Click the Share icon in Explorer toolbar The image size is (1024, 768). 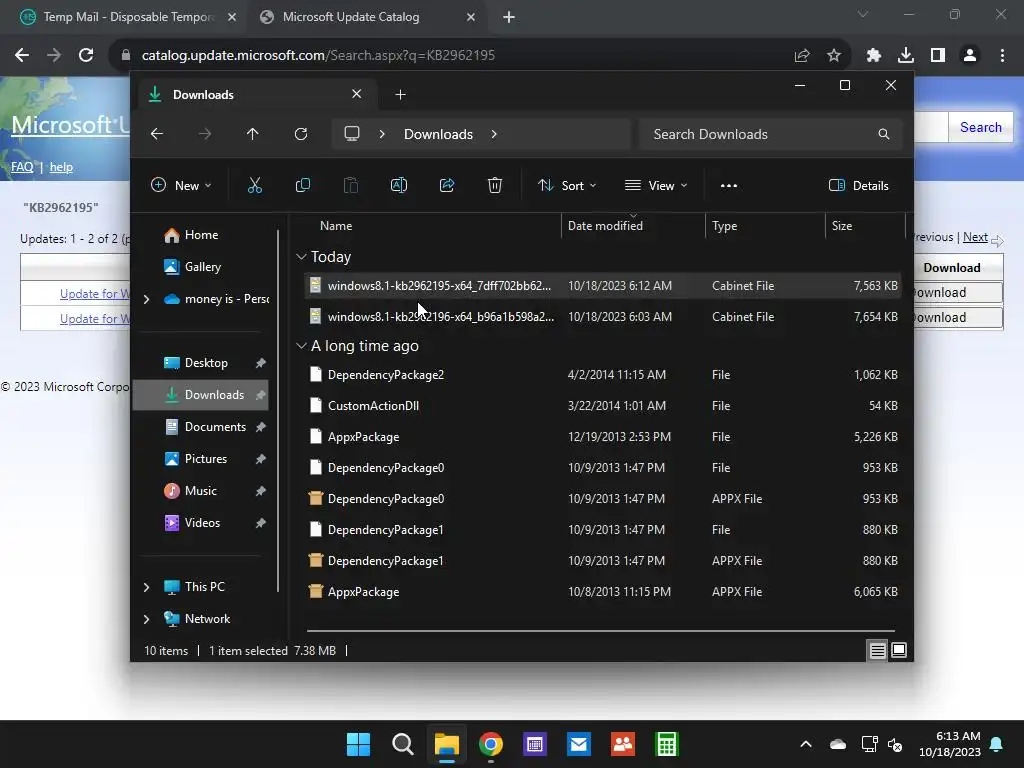point(447,185)
